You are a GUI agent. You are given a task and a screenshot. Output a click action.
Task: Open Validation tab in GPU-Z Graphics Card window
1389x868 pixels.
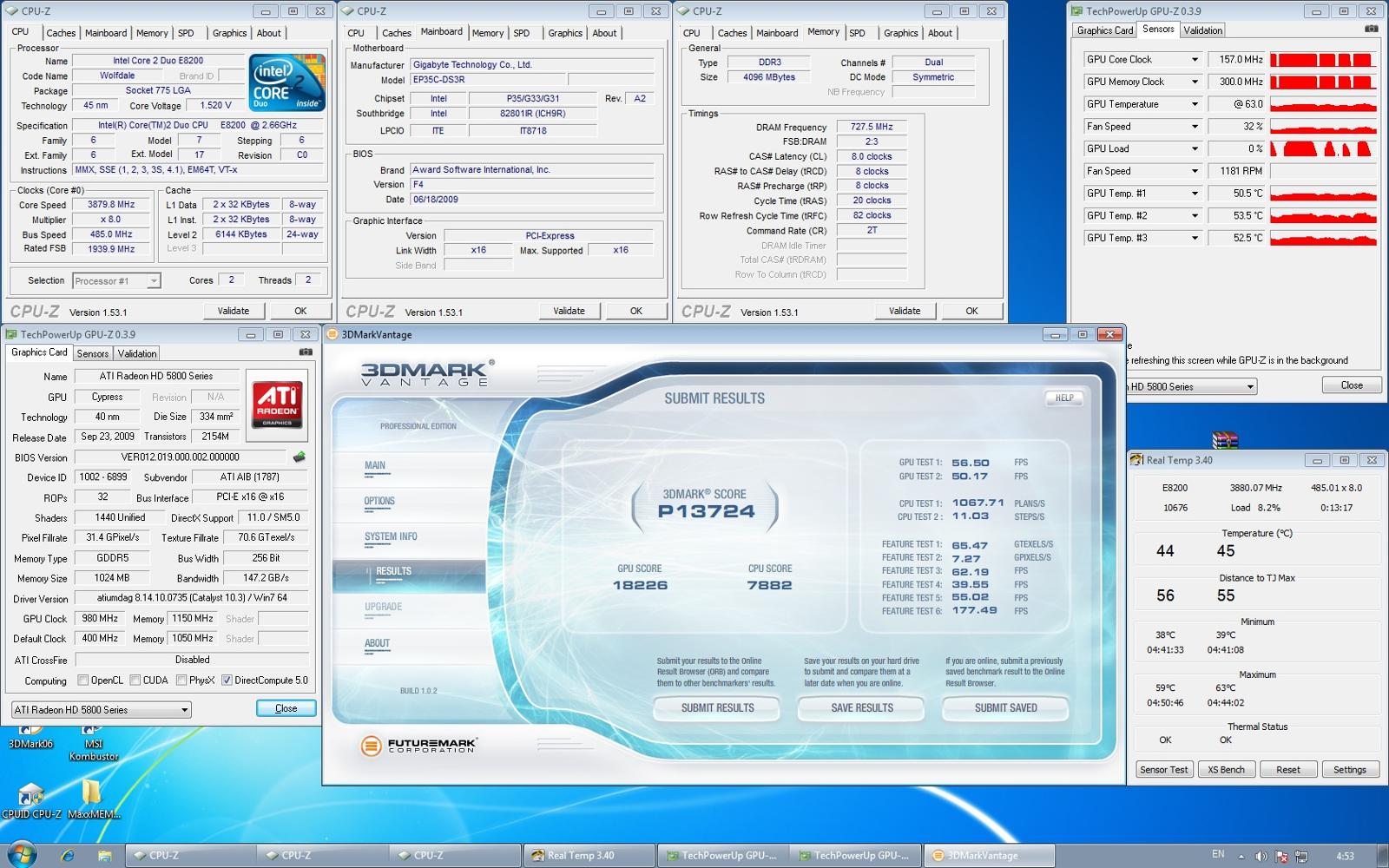click(x=137, y=353)
